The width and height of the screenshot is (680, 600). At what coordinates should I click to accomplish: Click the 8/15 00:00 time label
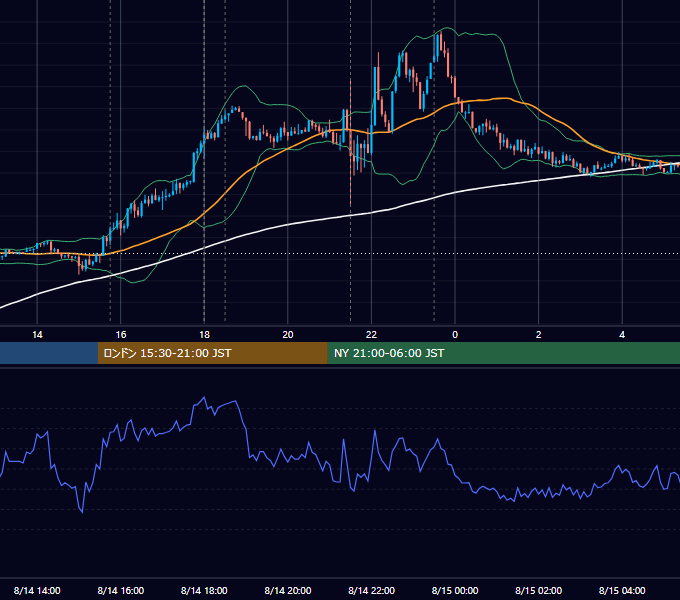point(455,590)
